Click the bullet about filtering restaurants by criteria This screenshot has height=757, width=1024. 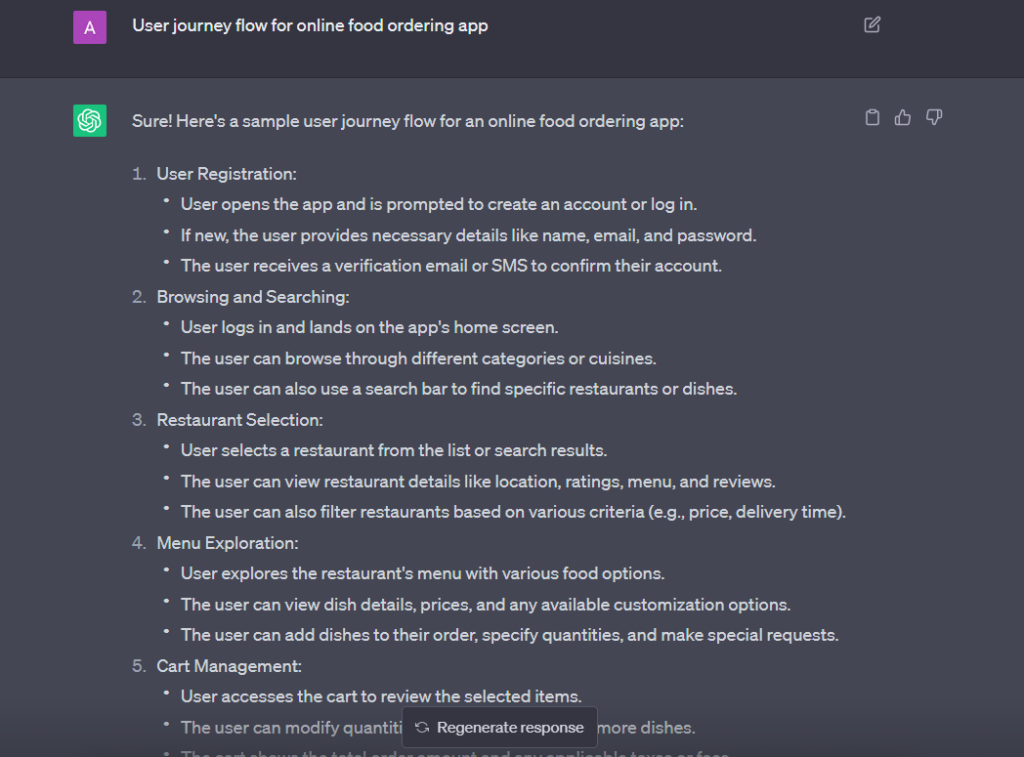pos(513,512)
